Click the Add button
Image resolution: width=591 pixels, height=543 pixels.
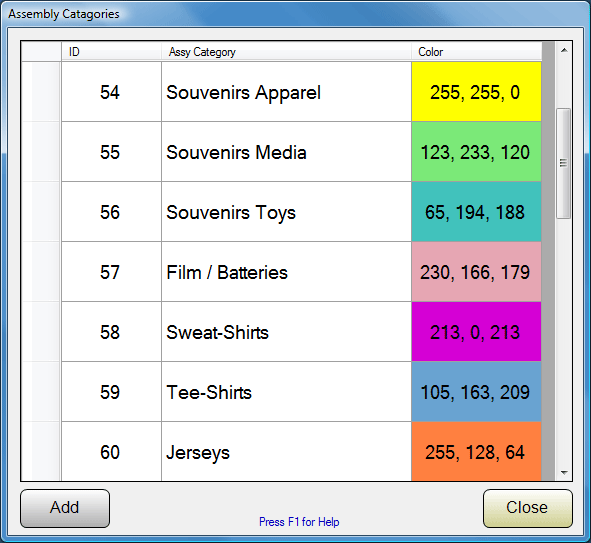click(65, 508)
